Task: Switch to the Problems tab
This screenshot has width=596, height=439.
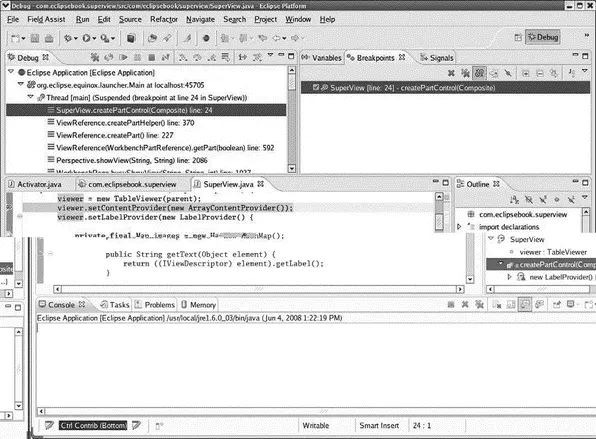Action: (x=155, y=305)
